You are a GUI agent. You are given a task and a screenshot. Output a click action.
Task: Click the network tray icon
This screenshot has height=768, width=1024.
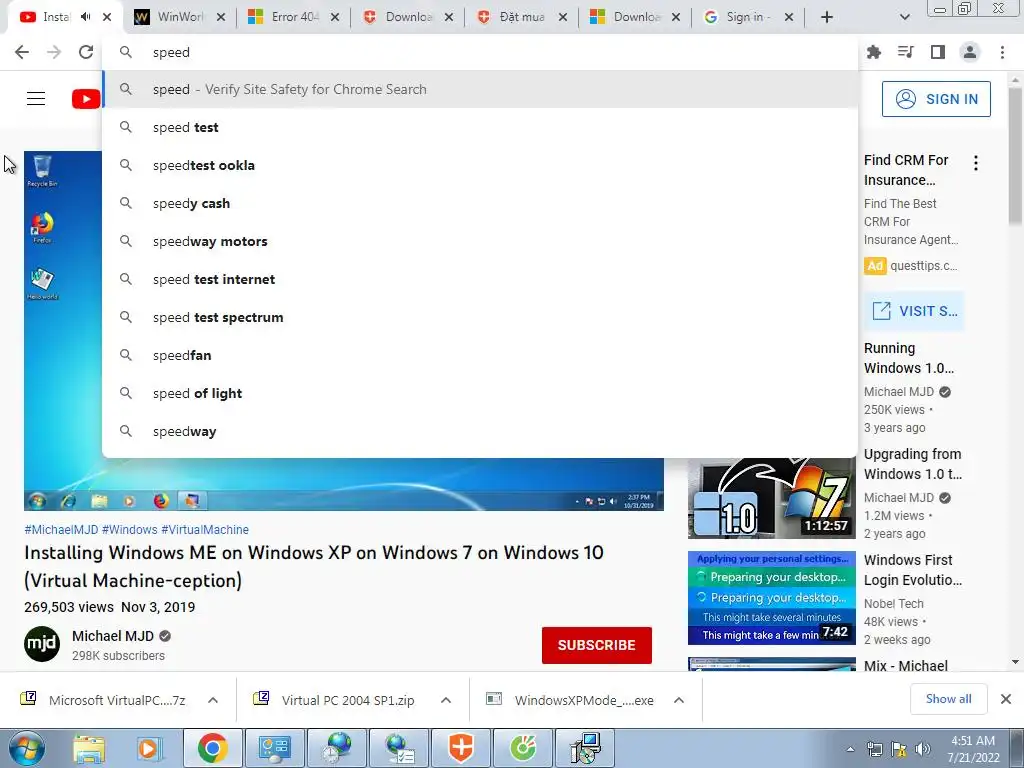tap(874, 749)
